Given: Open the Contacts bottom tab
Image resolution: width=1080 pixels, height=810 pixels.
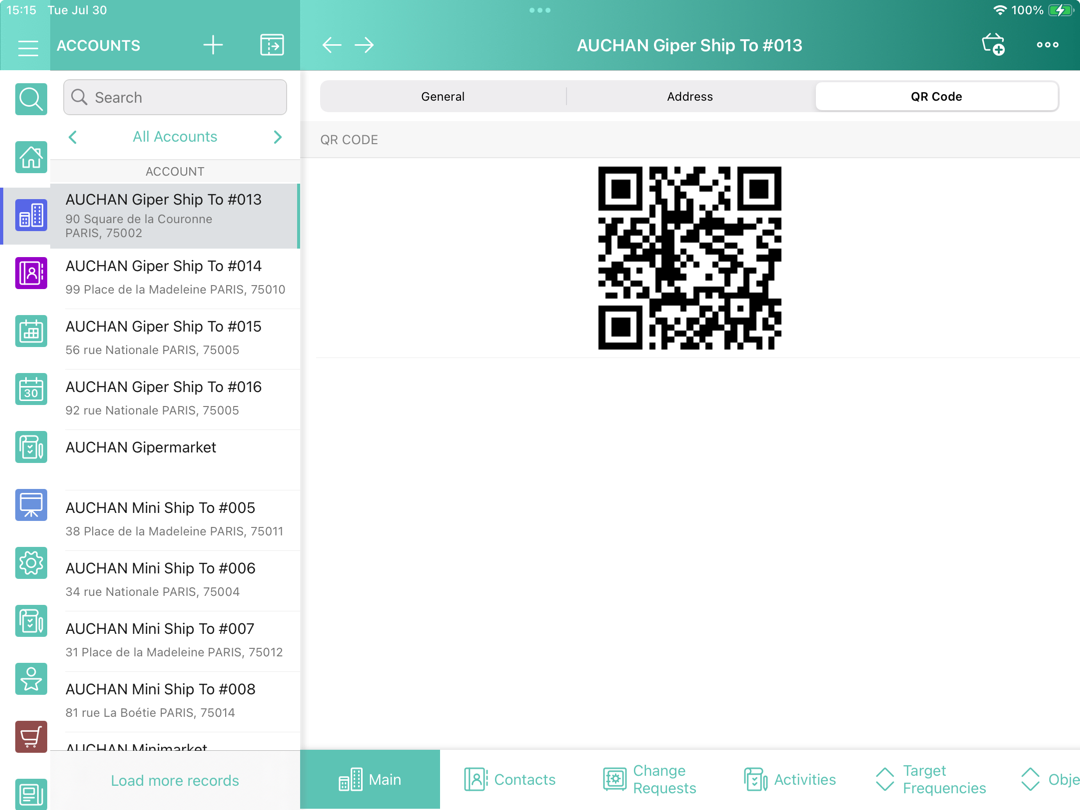Looking at the screenshot, I should point(510,779).
